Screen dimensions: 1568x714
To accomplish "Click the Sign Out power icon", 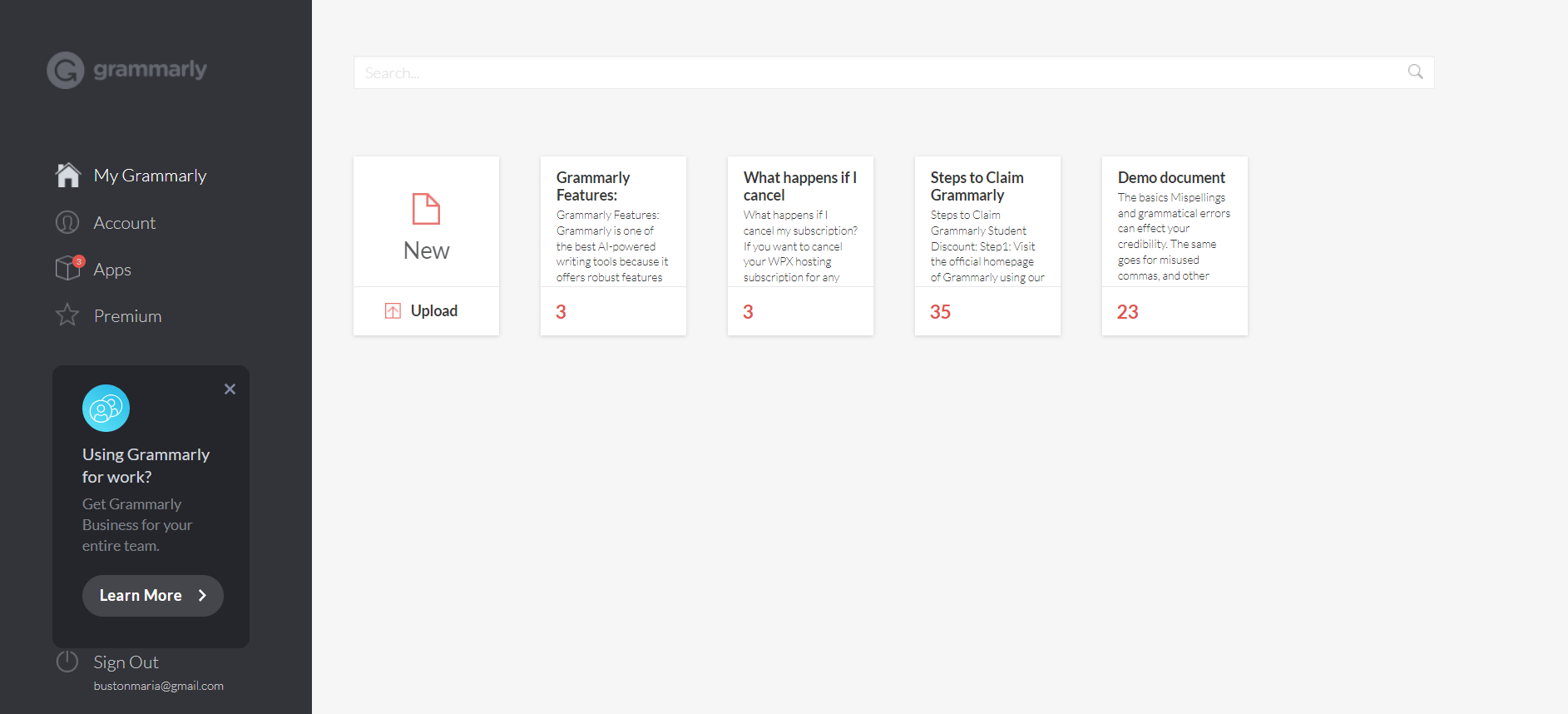I will point(67,662).
